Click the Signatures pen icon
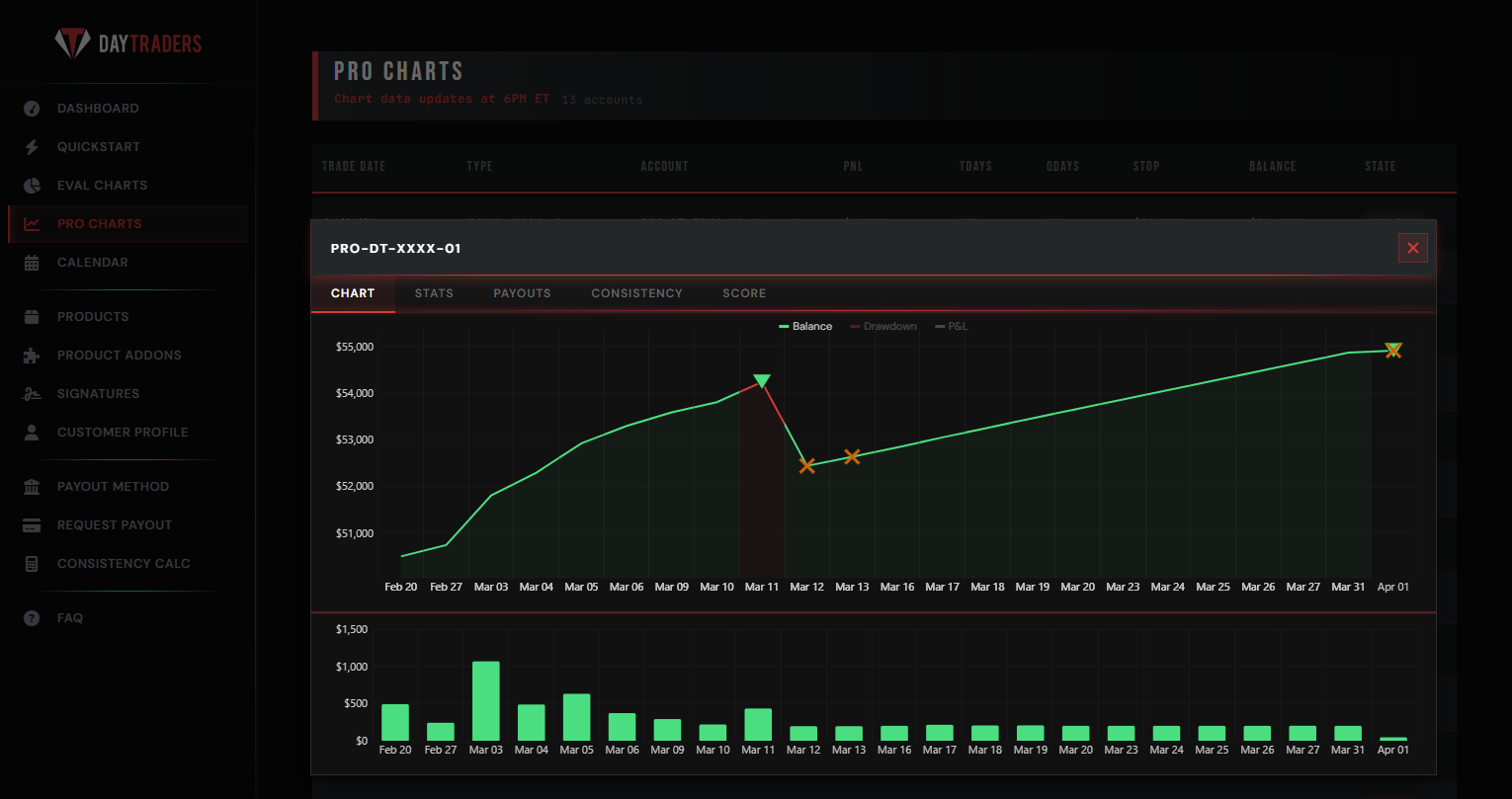 click(x=32, y=394)
